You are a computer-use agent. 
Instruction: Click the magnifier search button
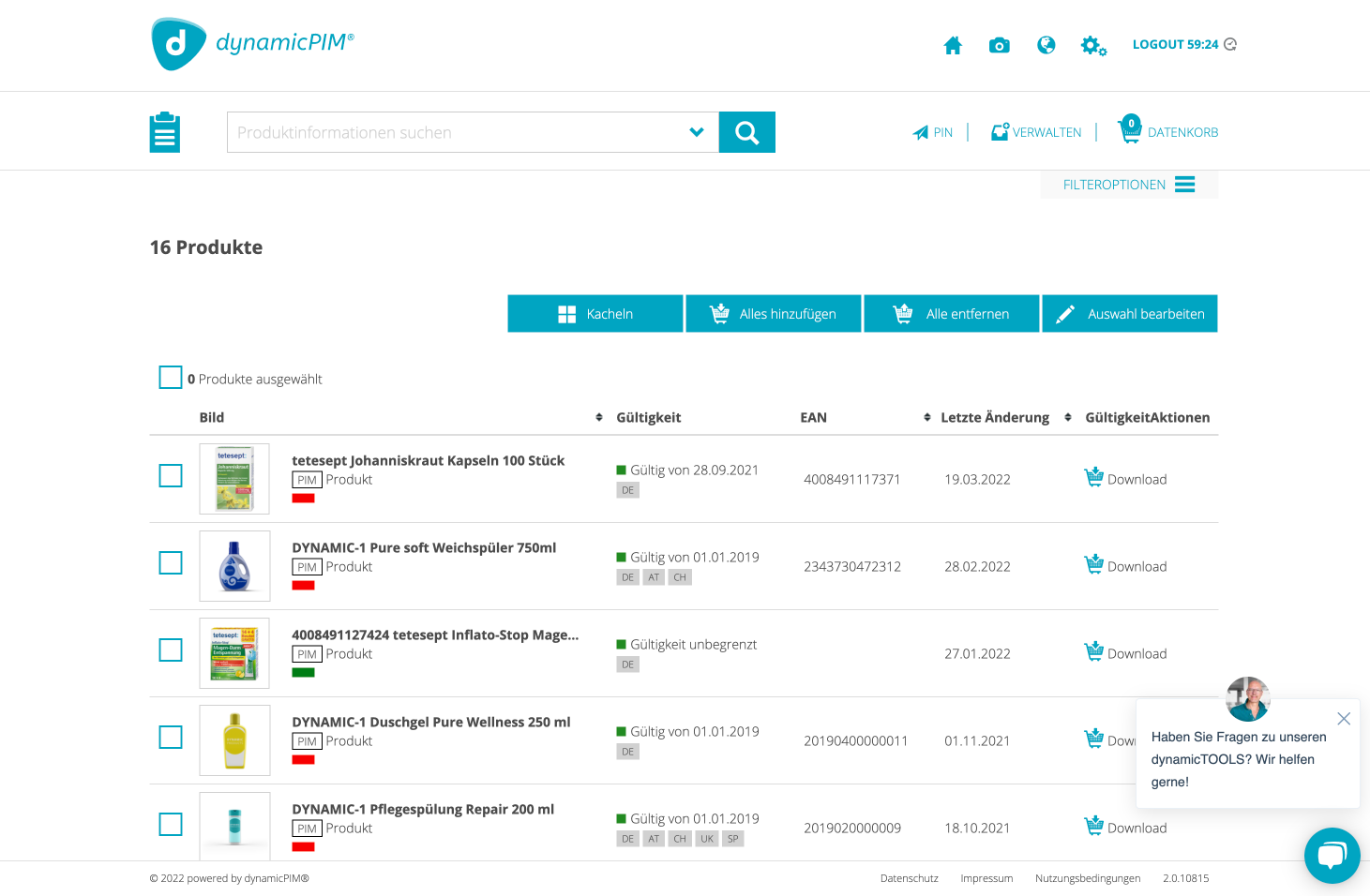coord(747,132)
